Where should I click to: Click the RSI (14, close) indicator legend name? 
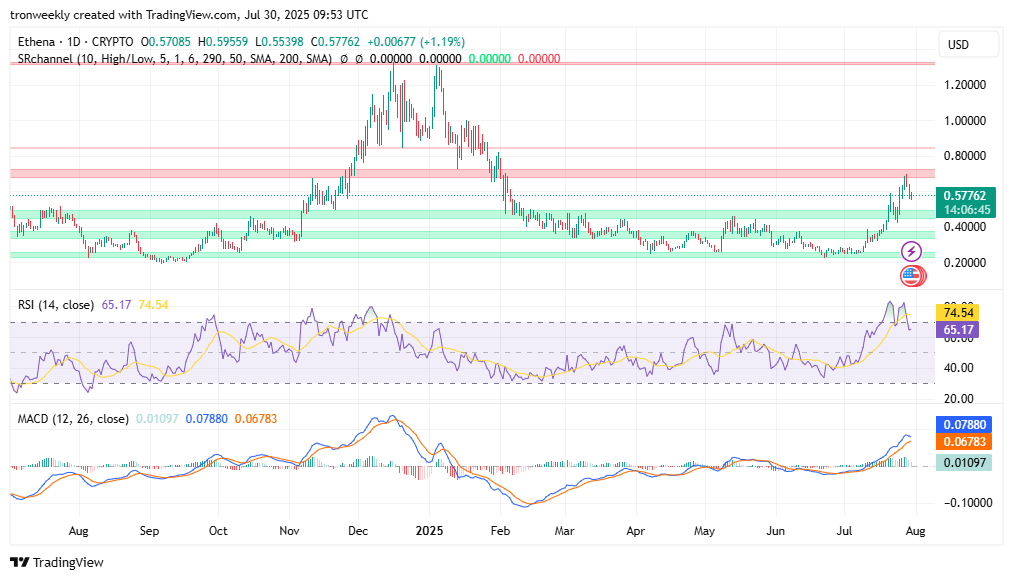pyautogui.click(x=56, y=305)
